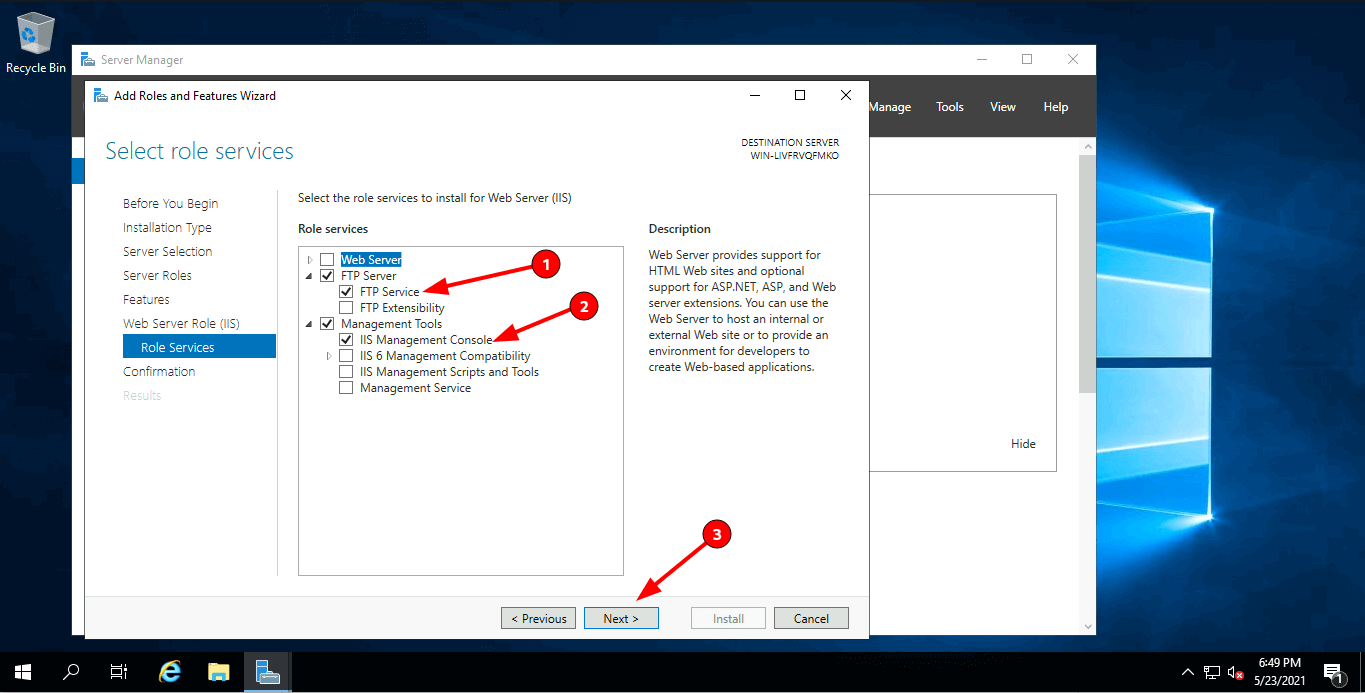
Task: Cancel the wizard
Action: pos(811,618)
